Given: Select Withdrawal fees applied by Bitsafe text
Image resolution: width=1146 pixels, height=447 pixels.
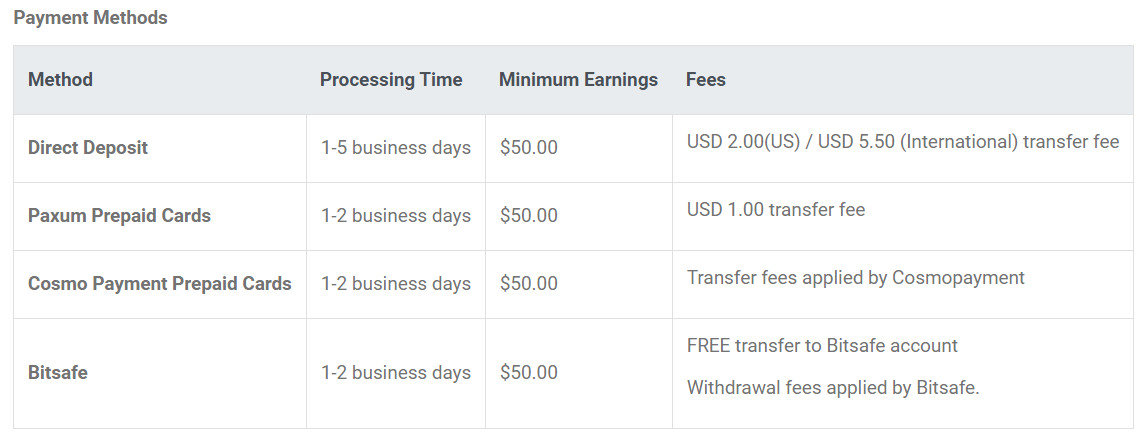Looking at the screenshot, I should pyautogui.click(x=833, y=388).
